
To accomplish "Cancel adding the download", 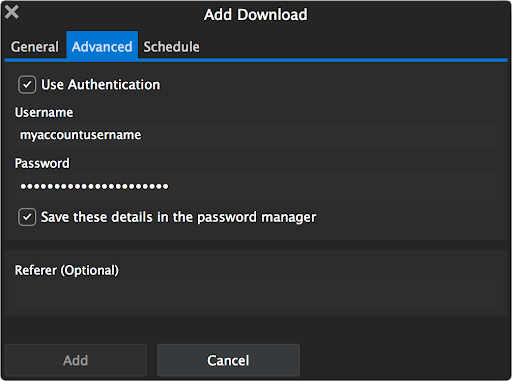I will pyautogui.click(x=228, y=360).
